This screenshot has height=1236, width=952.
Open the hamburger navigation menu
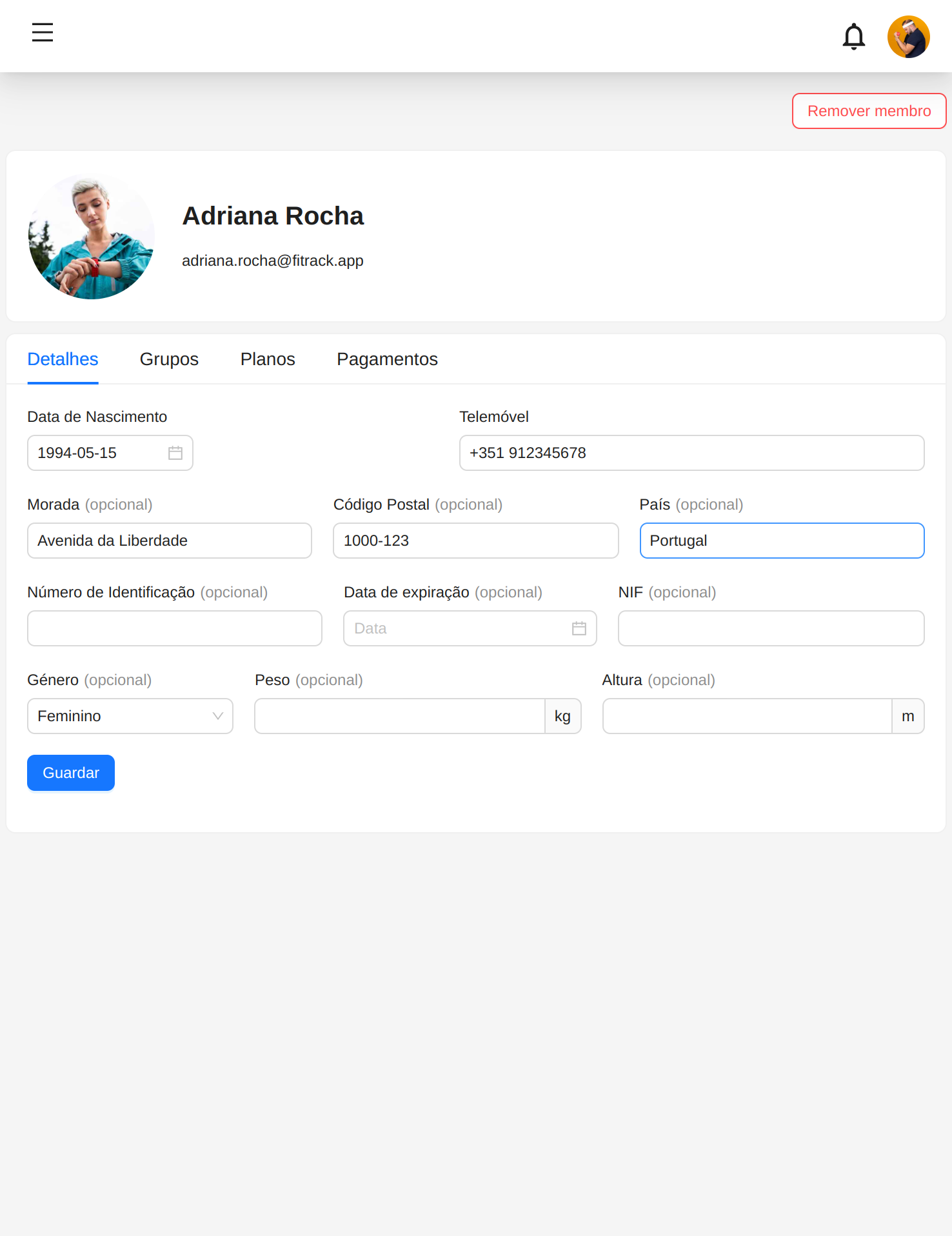coord(43,32)
